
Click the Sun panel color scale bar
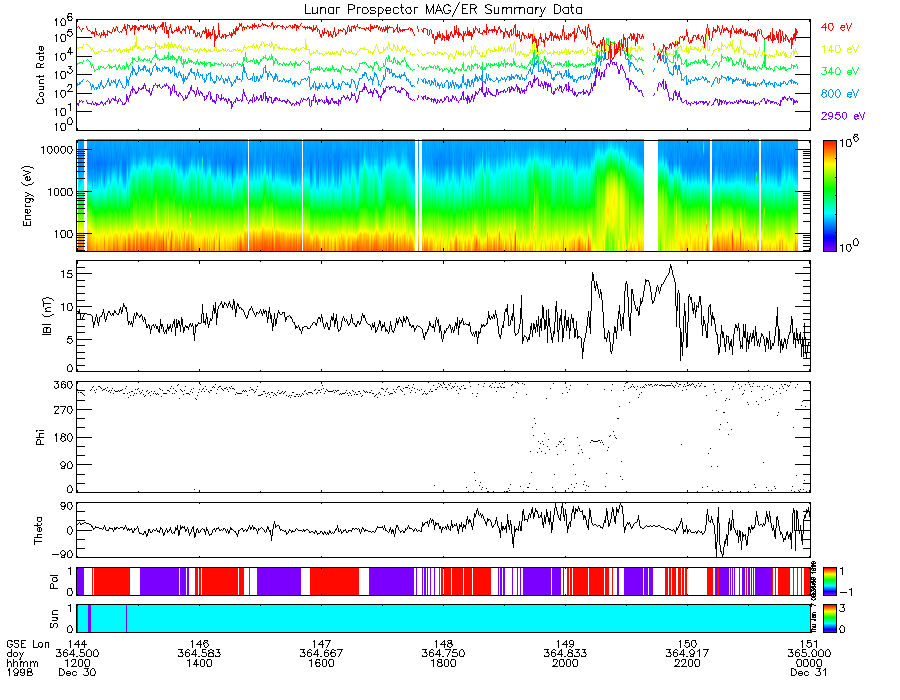click(x=829, y=618)
